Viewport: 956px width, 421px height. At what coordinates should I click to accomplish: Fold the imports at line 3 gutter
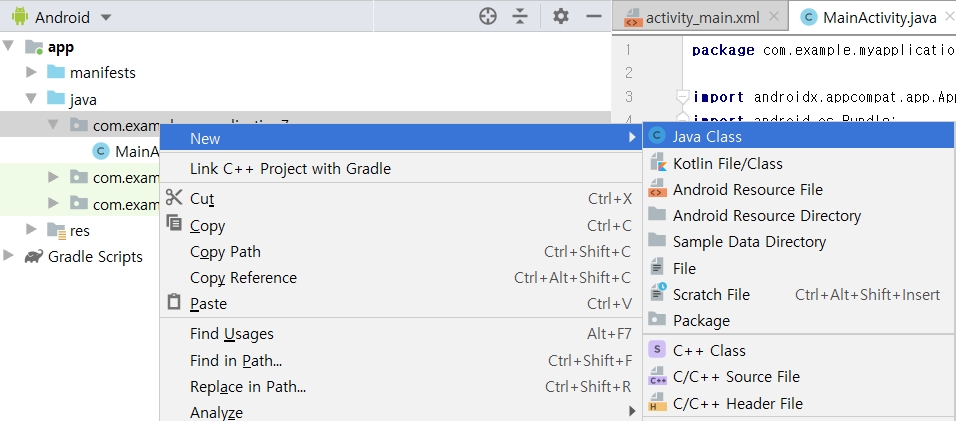tap(683, 97)
